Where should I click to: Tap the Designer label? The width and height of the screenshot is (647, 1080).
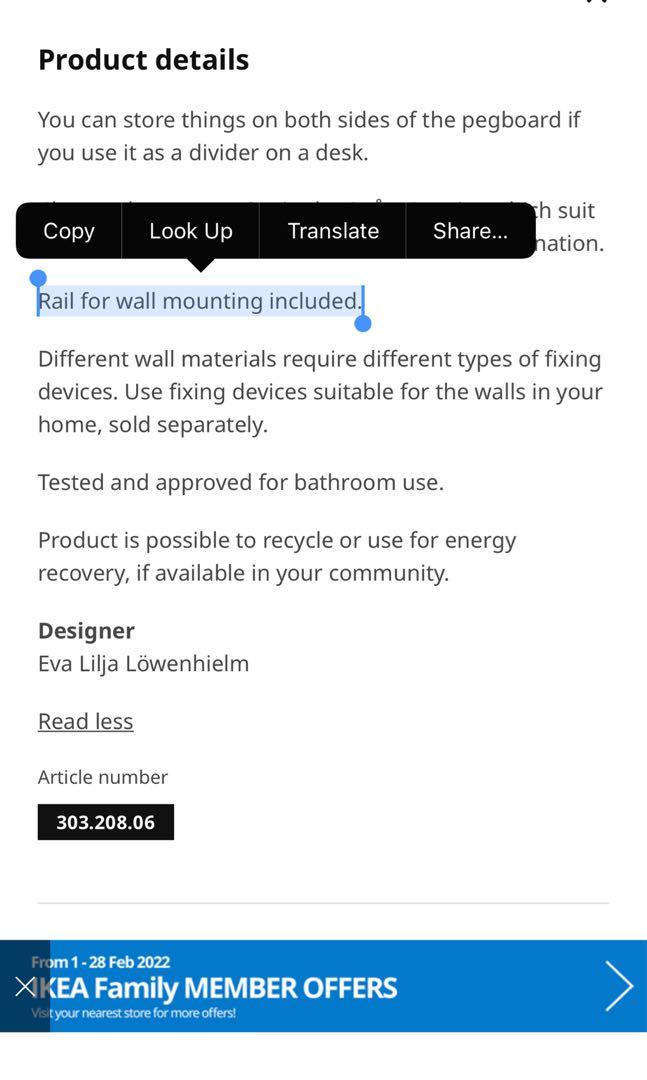coord(86,631)
